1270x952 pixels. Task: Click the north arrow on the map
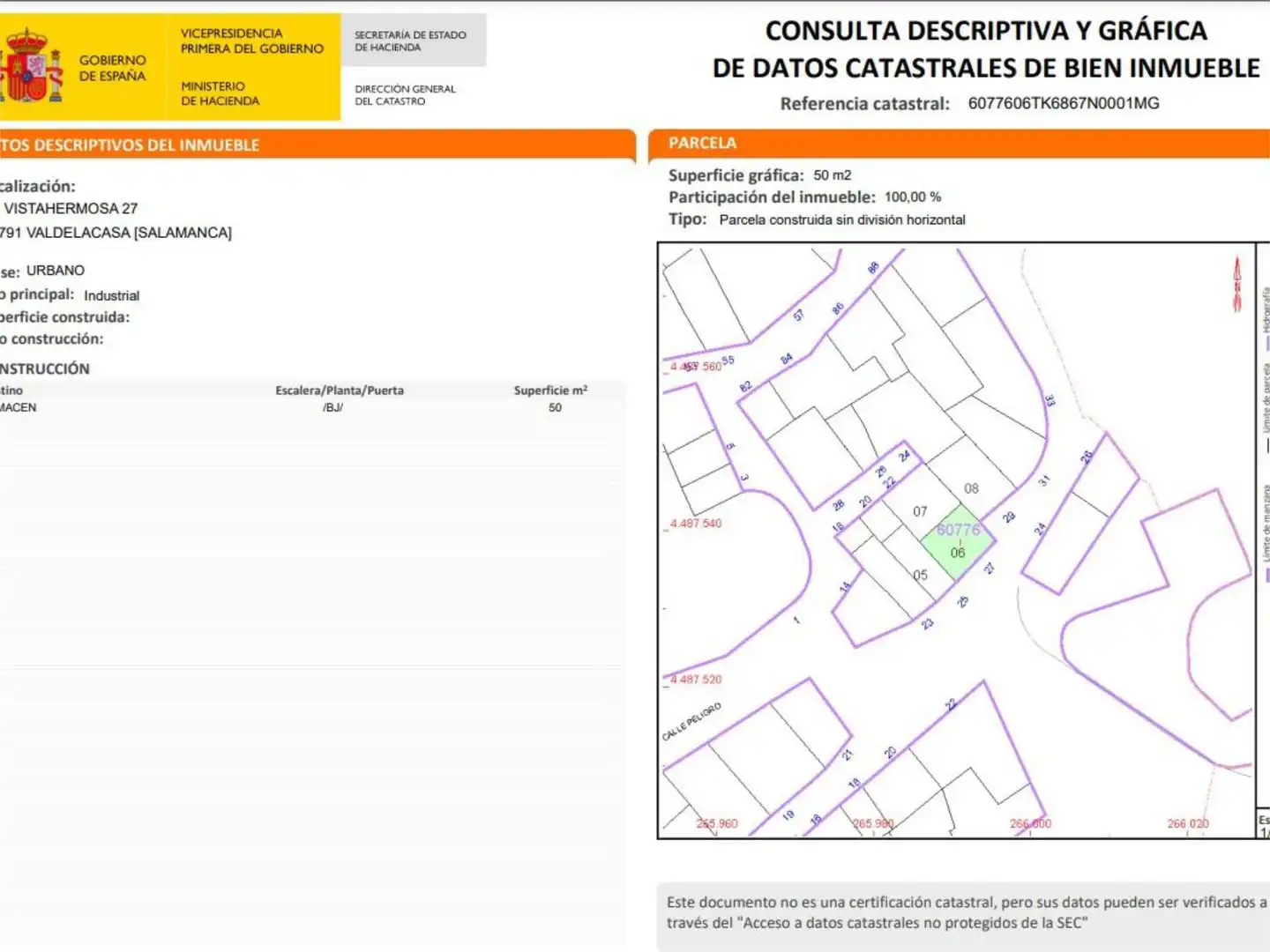(1236, 285)
